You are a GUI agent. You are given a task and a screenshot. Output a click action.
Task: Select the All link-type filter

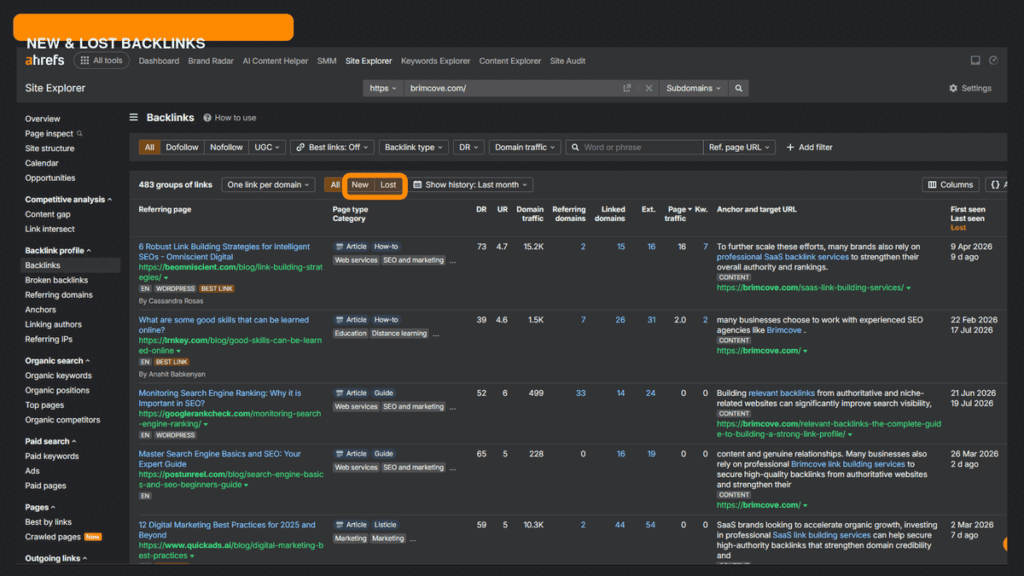coord(150,148)
